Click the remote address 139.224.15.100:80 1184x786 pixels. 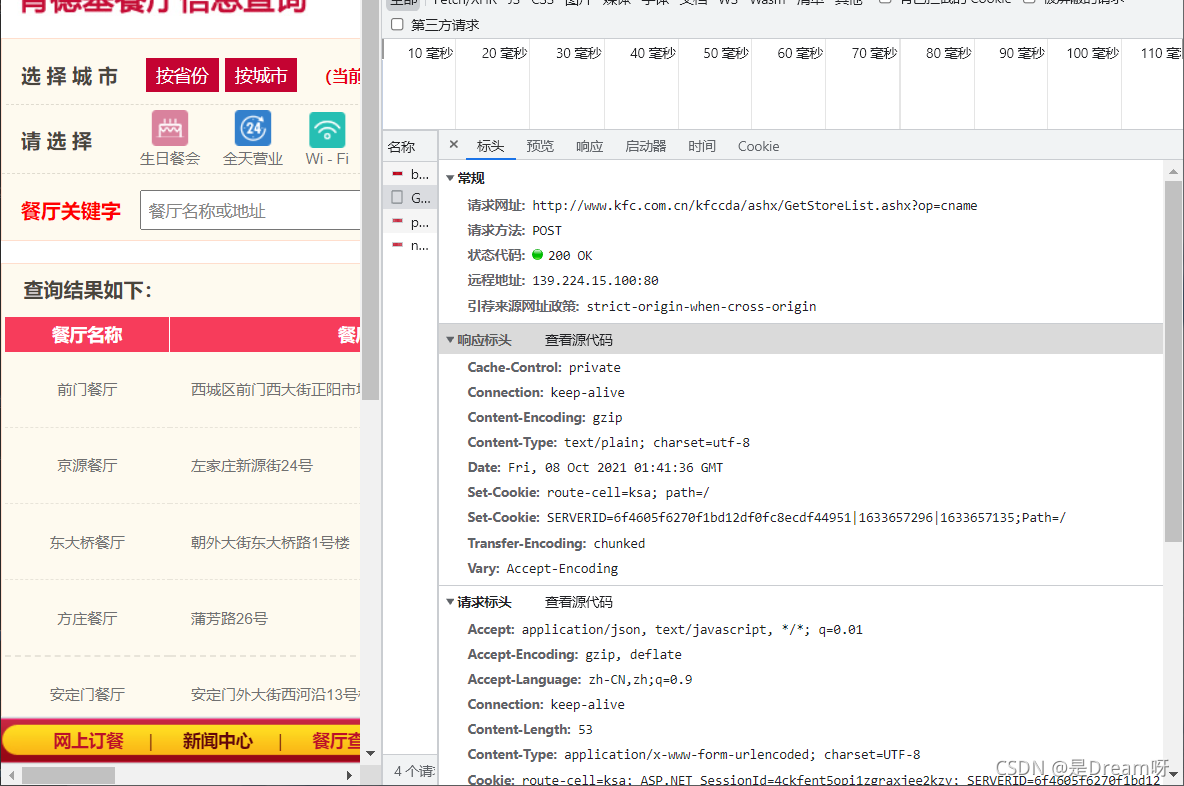click(x=595, y=280)
